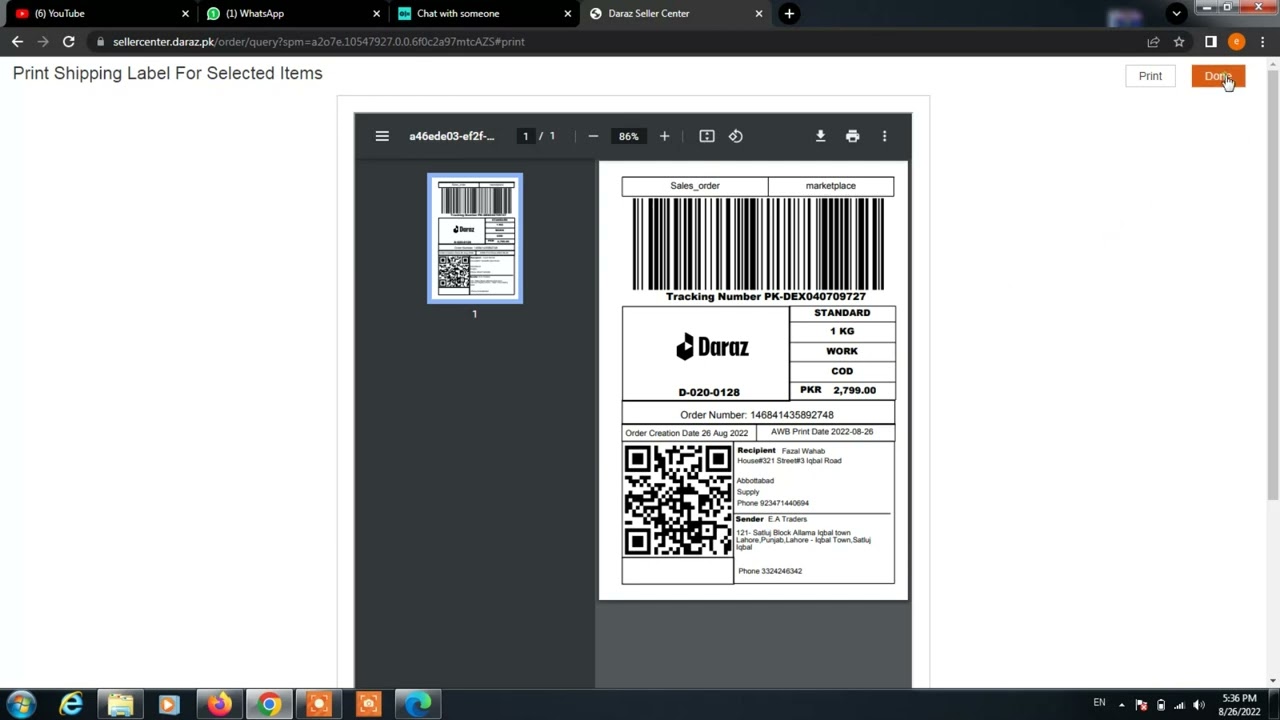Open the tab search dropdown arrow
The image size is (1280, 720).
coord(1177,13)
